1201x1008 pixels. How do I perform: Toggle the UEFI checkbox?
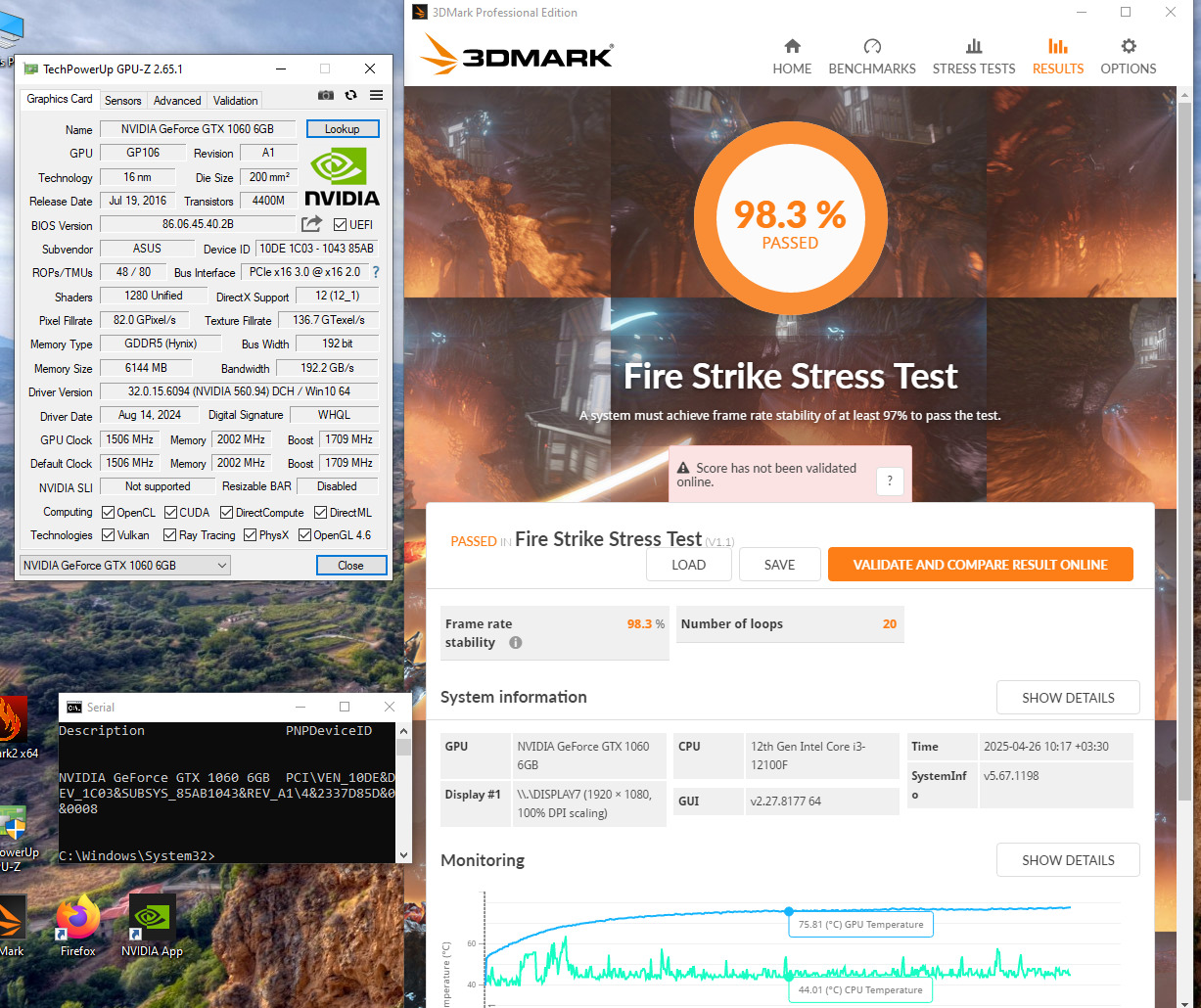(x=341, y=224)
